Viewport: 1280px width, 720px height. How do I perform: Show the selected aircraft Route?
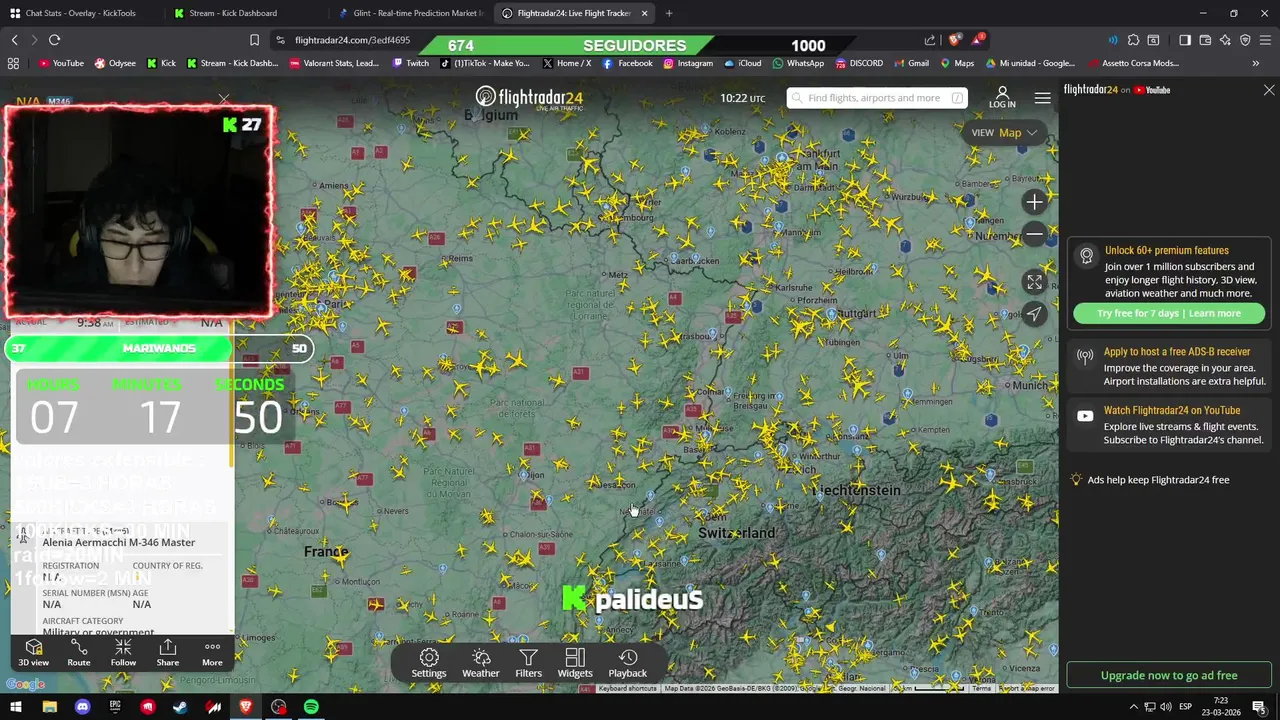(x=79, y=653)
